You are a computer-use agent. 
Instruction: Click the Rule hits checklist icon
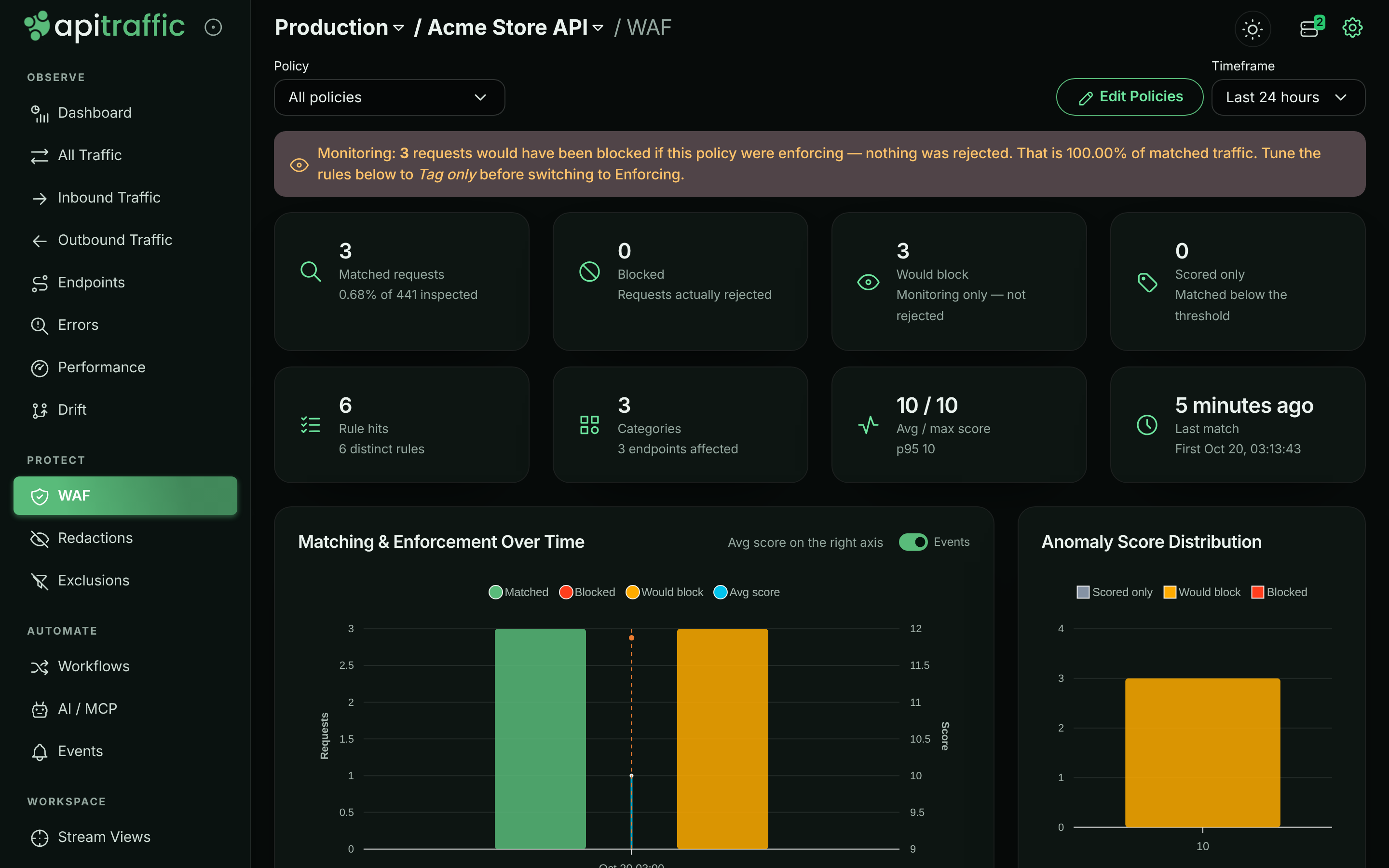click(311, 425)
